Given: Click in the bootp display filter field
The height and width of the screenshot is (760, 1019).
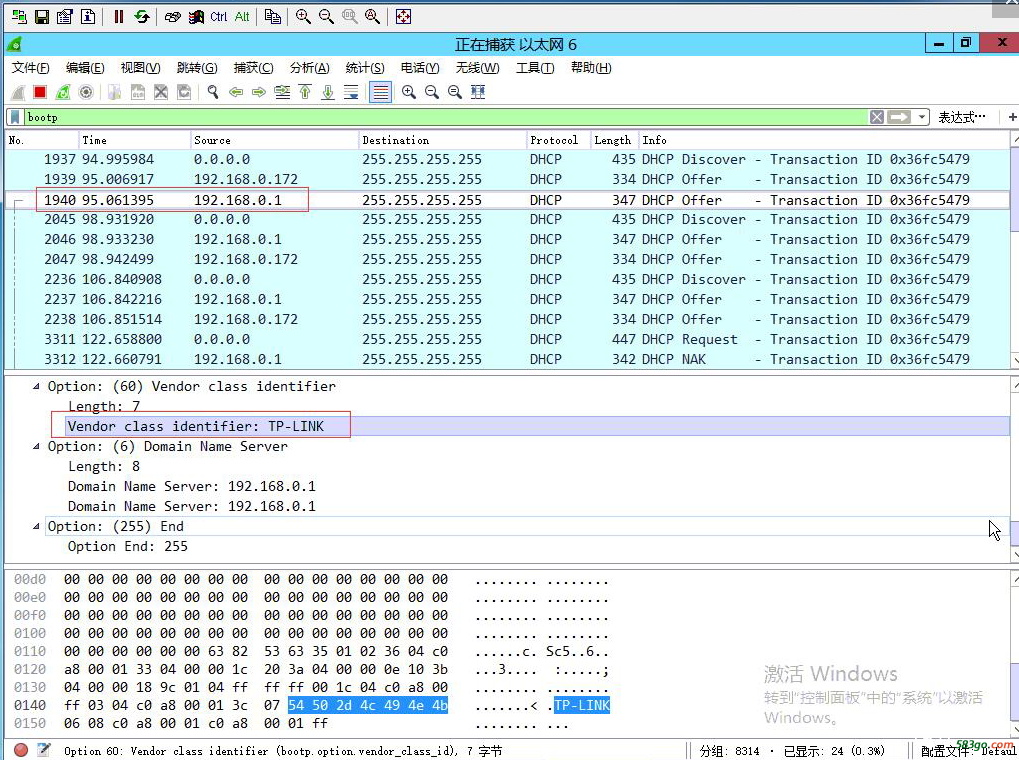Looking at the screenshot, I should [x=445, y=117].
